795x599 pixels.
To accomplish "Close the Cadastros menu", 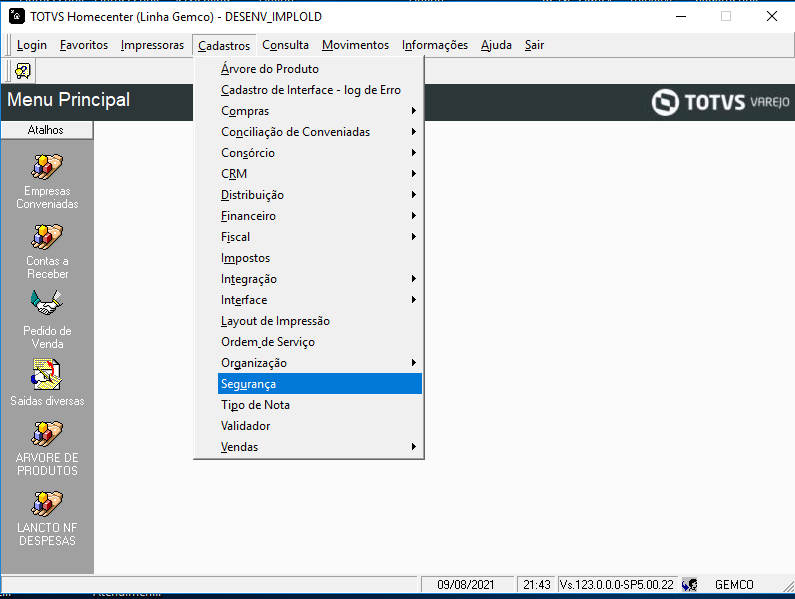I will pyautogui.click(x=224, y=45).
